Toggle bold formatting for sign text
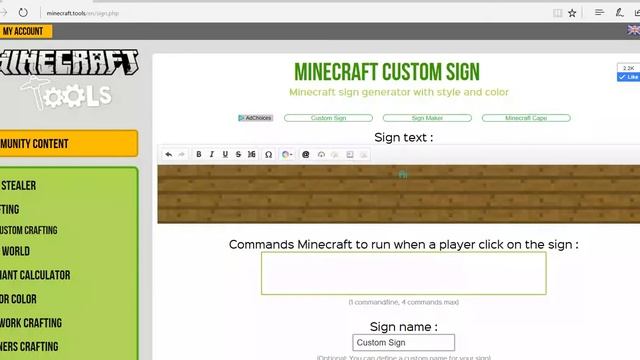 [199, 154]
